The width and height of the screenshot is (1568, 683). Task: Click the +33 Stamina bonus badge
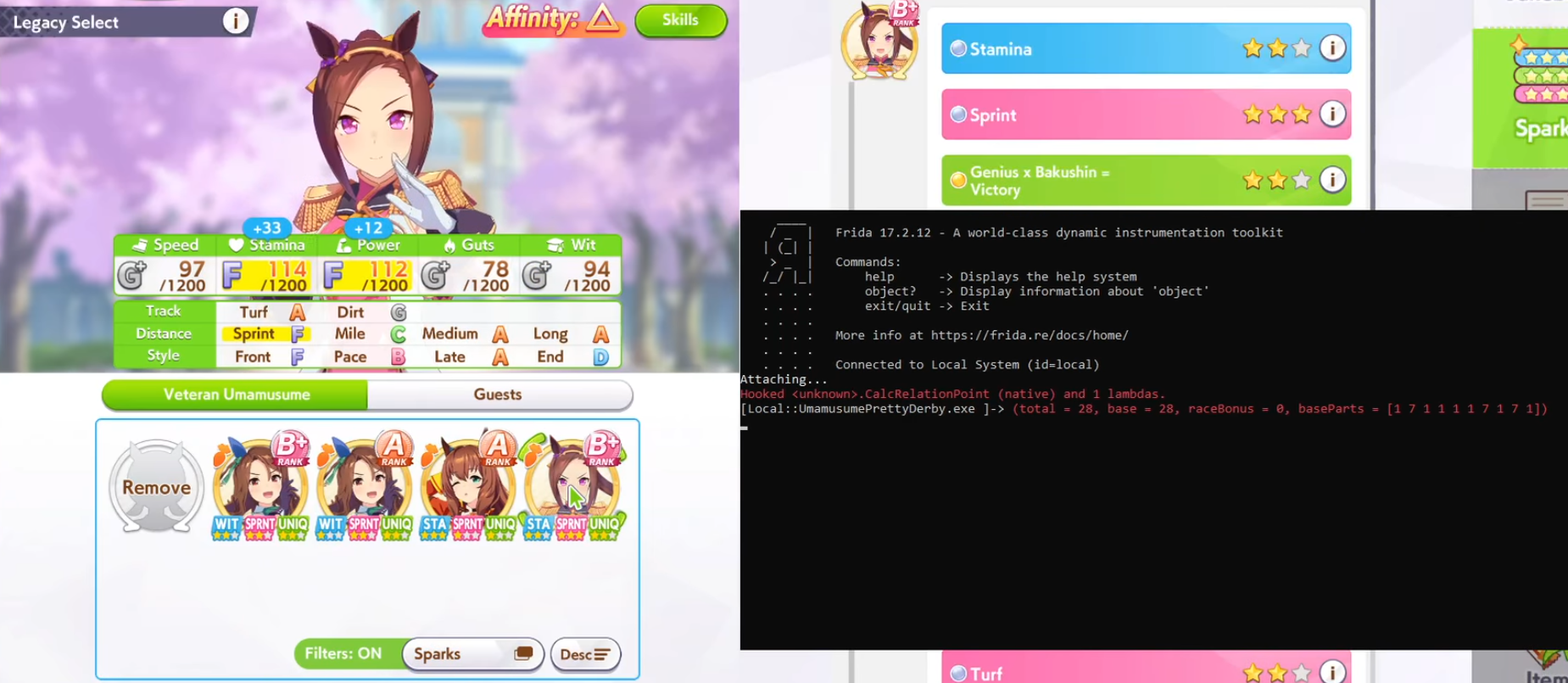(267, 227)
